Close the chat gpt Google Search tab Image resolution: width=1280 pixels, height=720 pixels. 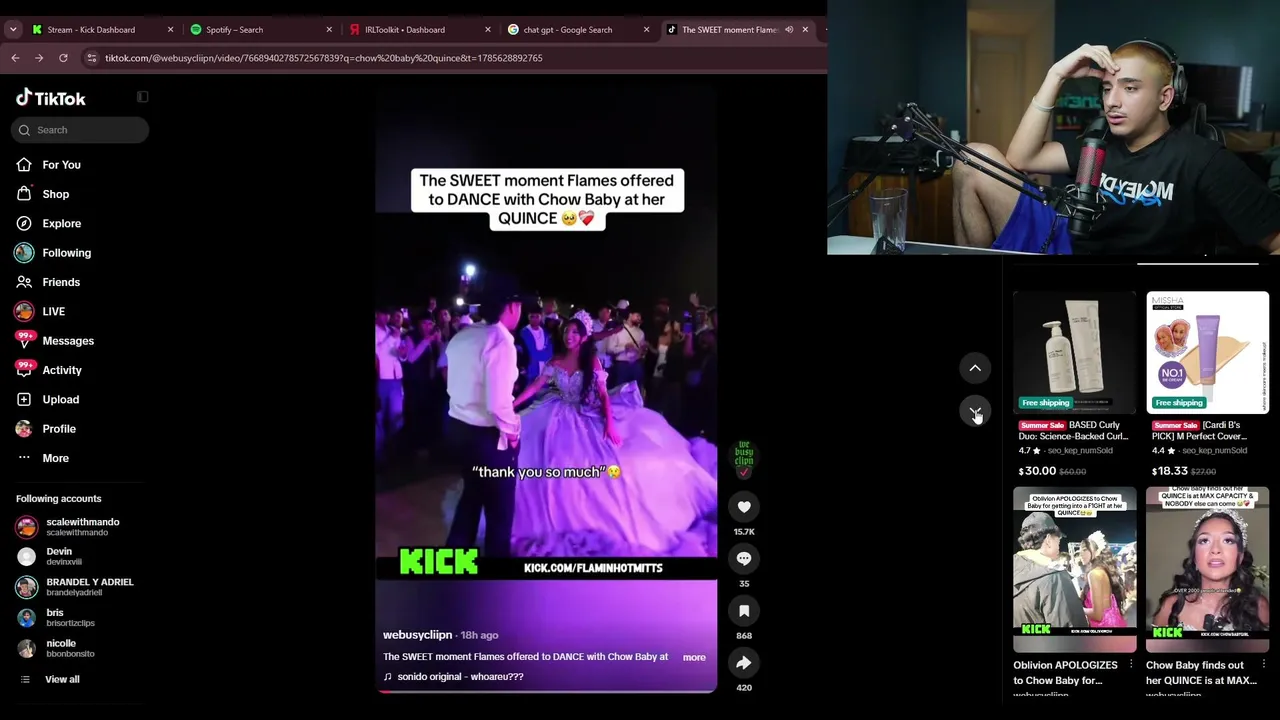tap(646, 30)
